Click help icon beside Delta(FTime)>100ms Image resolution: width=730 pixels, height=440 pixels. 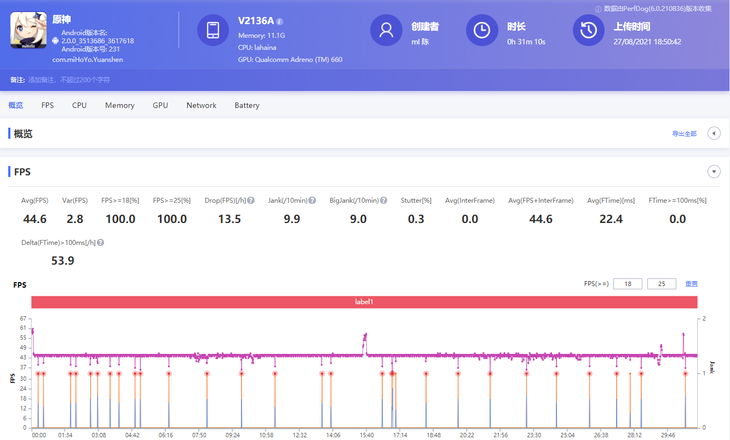(101, 243)
